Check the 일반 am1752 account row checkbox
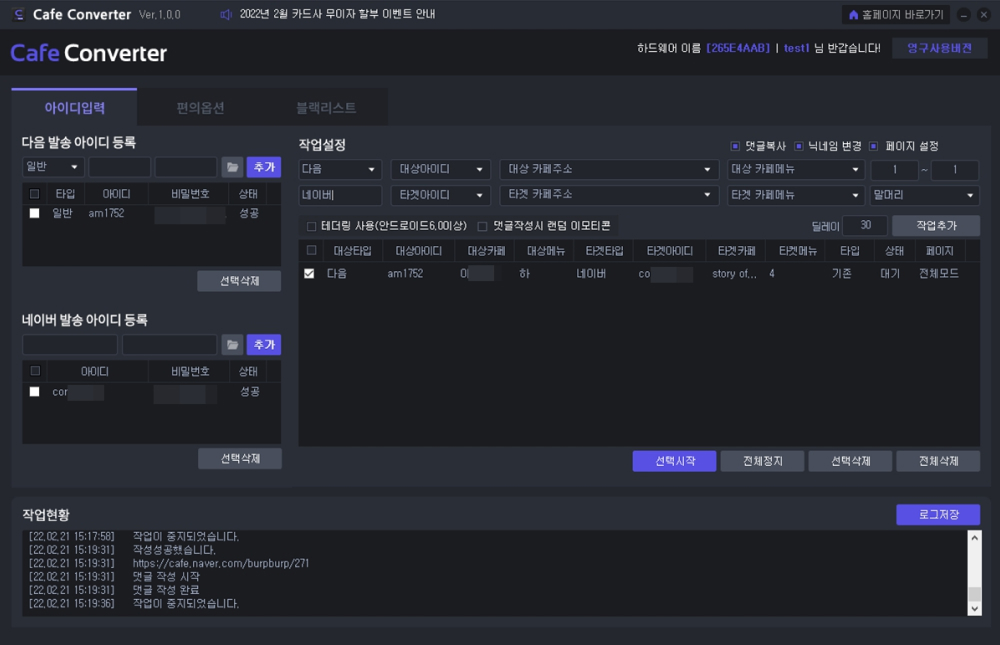This screenshot has height=645, width=1000. tap(34, 213)
